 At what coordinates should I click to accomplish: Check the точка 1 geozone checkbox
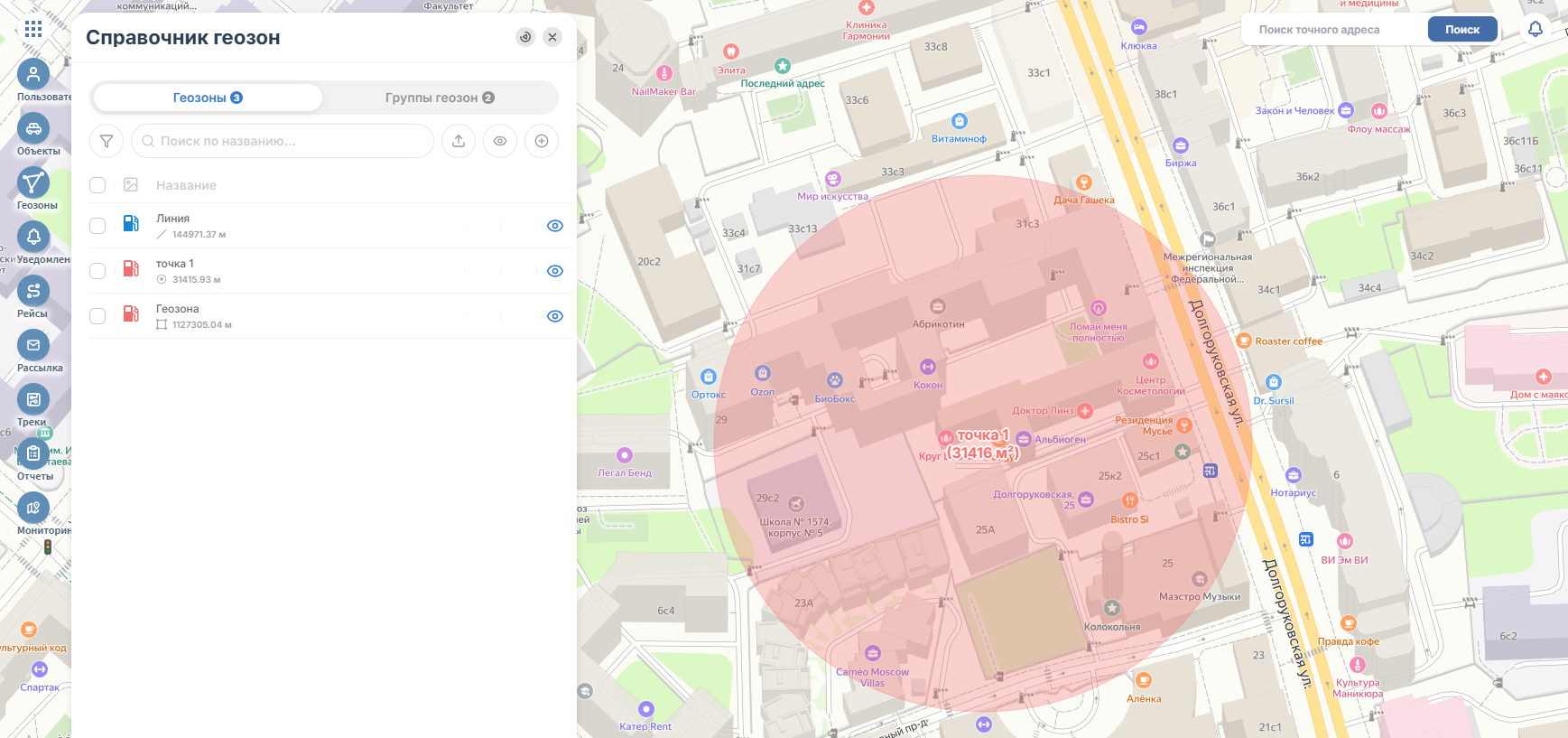pos(97,271)
